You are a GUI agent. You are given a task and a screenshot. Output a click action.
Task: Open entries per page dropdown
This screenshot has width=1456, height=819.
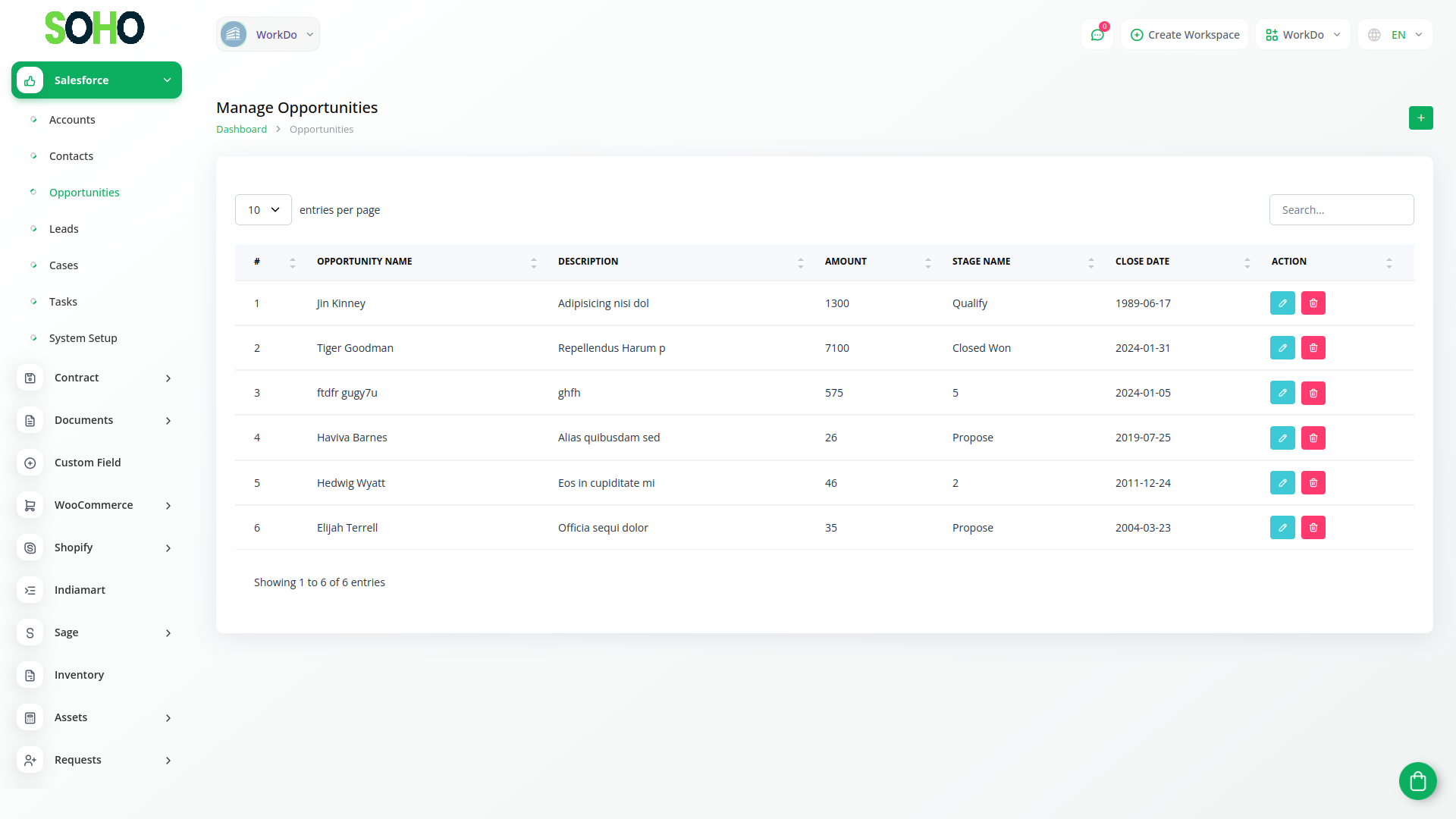pos(263,210)
